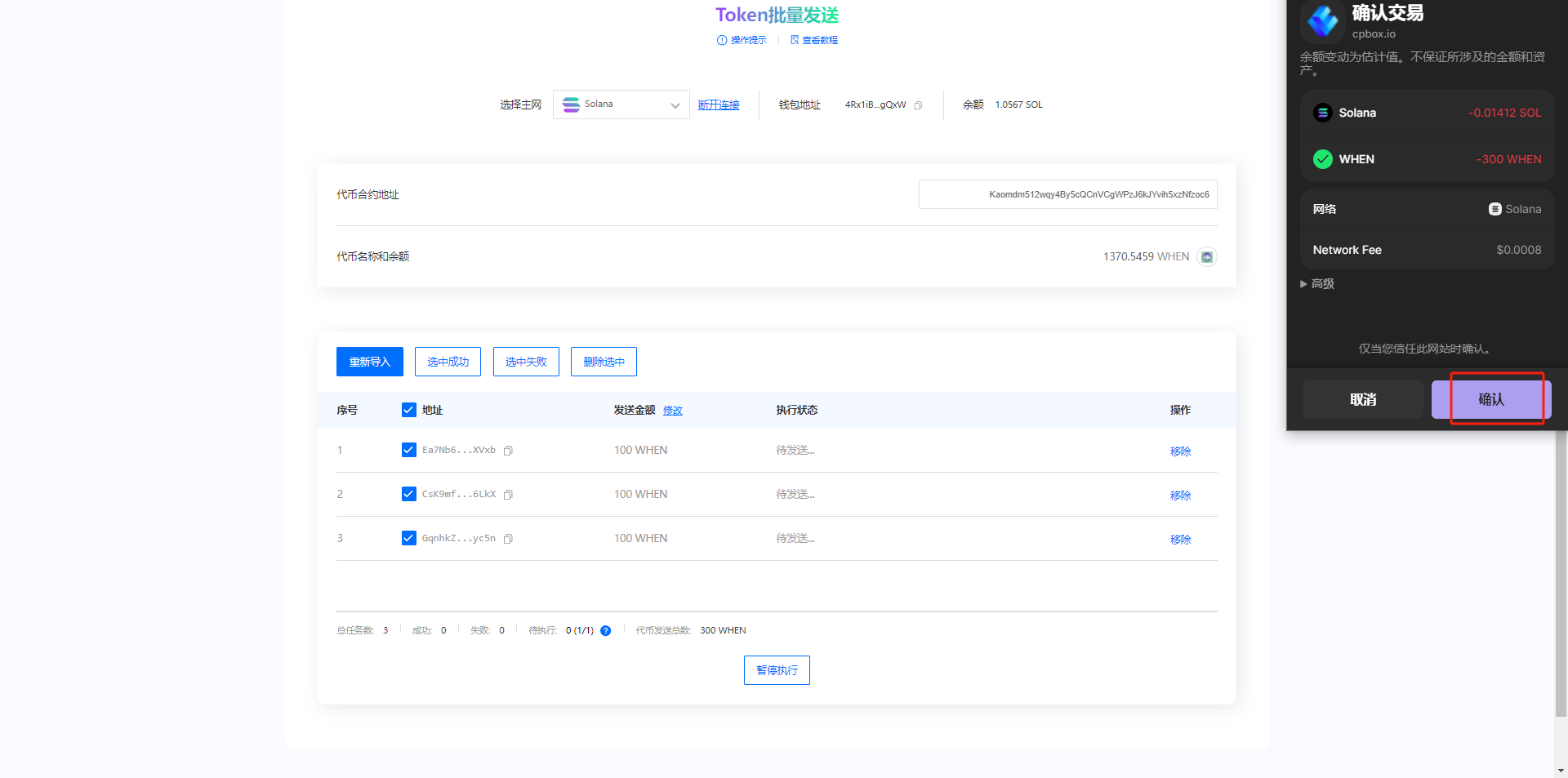
Task: Click the 发送金额 column header
Action: (x=635, y=410)
